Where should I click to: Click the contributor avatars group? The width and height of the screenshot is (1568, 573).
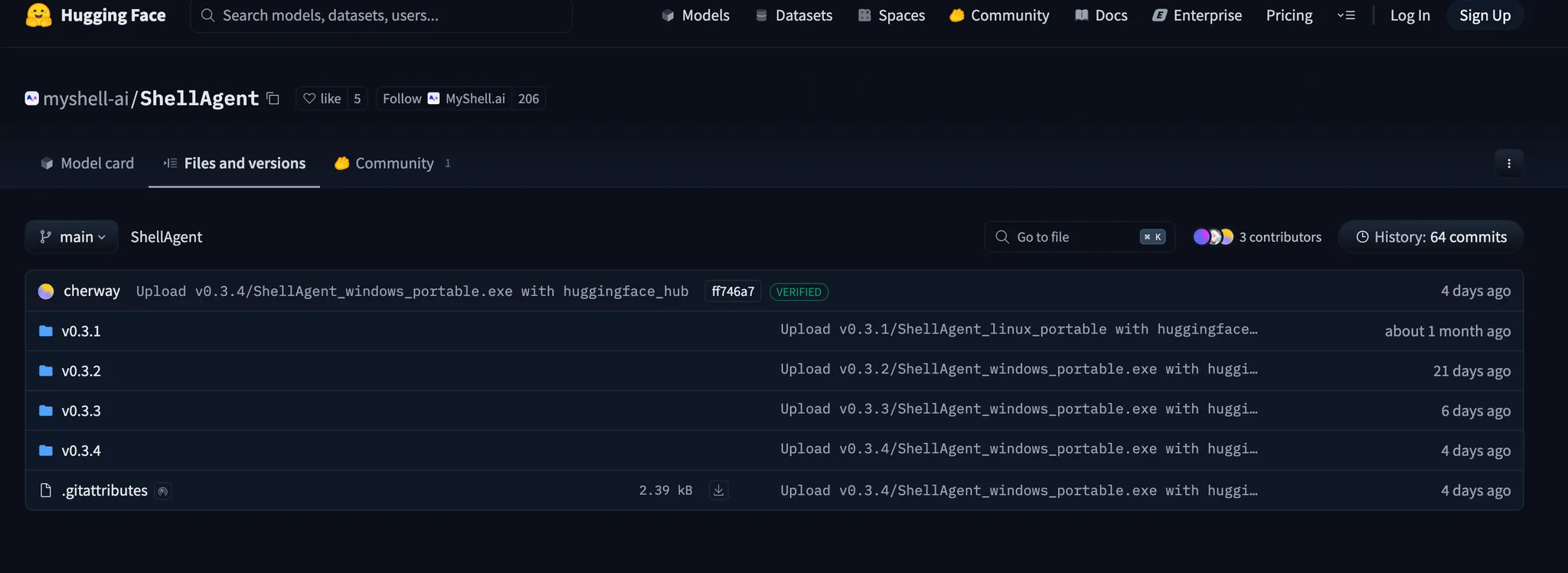click(x=1214, y=237)
